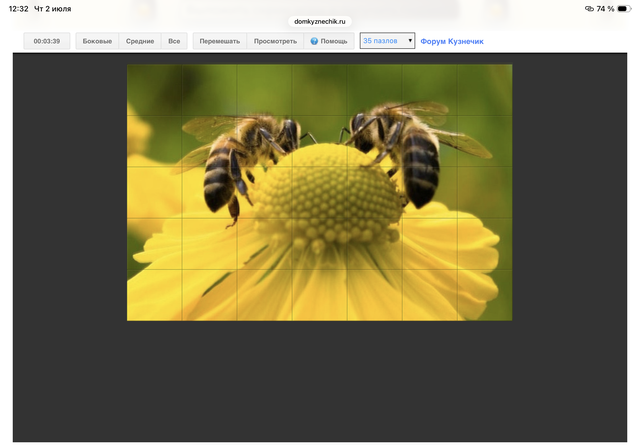Screen dimensions: 640x445
Task: Show Все puzzle pieces
Action: tap(174, 41)
